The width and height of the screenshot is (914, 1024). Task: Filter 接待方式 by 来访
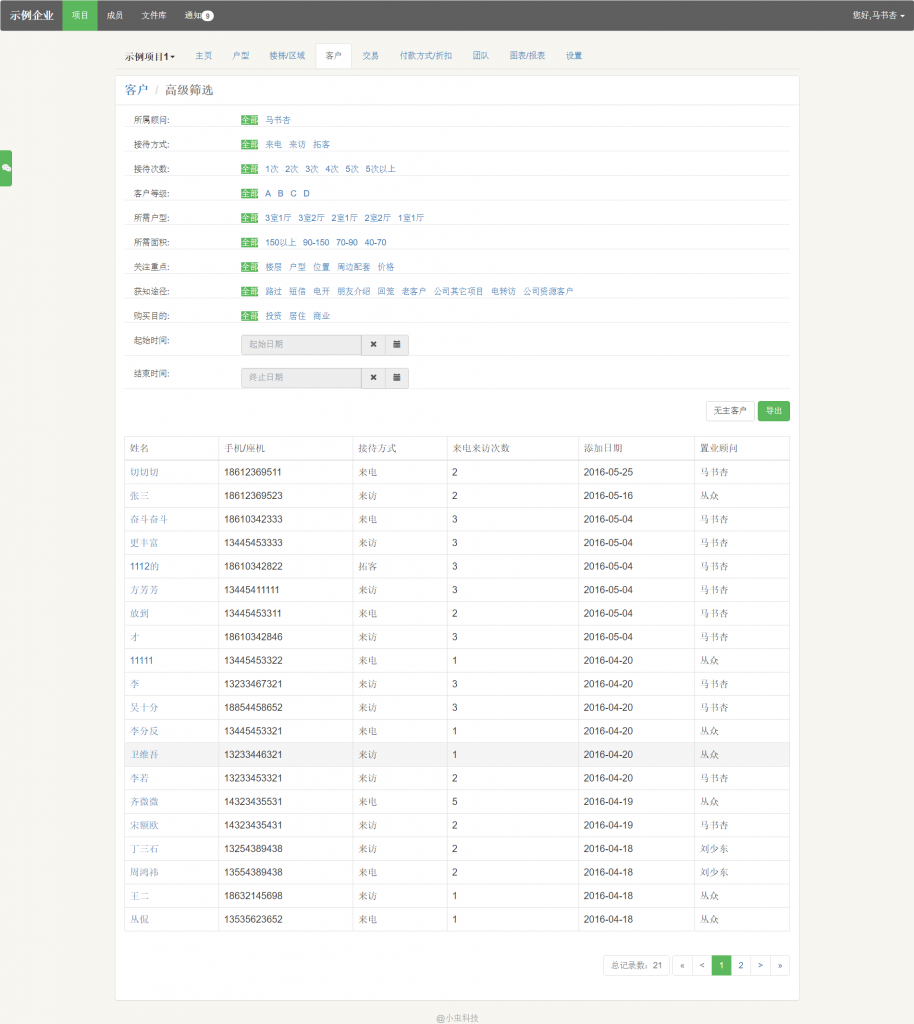pos(297,144)
